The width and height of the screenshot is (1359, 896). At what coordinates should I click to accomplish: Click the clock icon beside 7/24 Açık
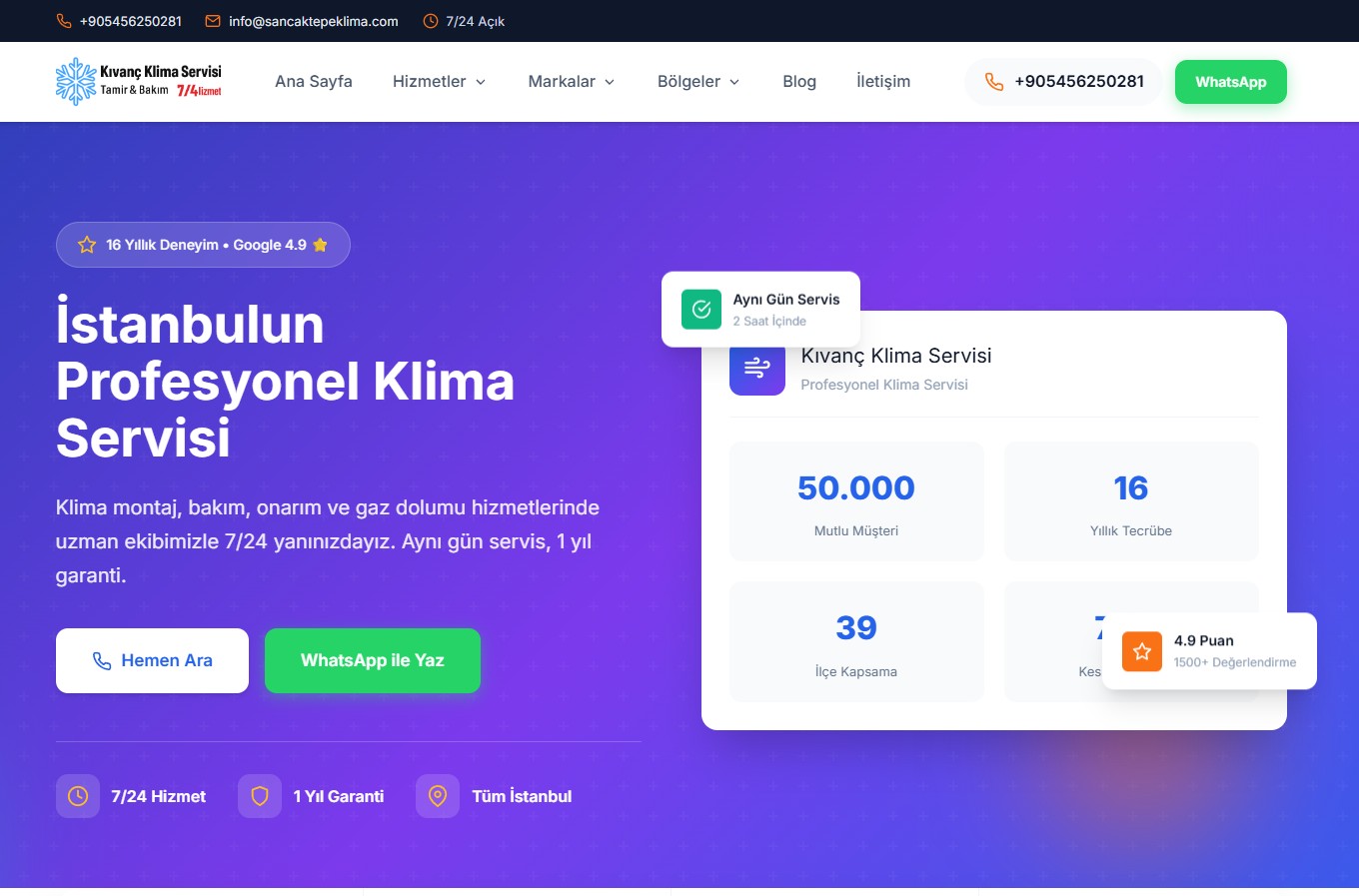[430, 20]
